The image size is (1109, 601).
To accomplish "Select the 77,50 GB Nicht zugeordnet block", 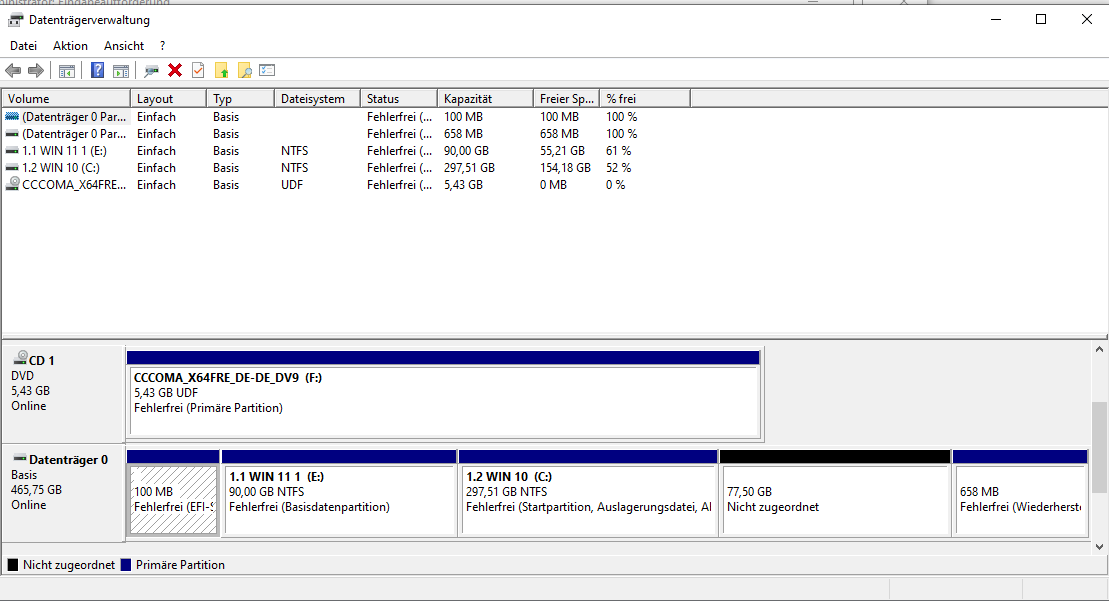I will (x=835, y=493).
